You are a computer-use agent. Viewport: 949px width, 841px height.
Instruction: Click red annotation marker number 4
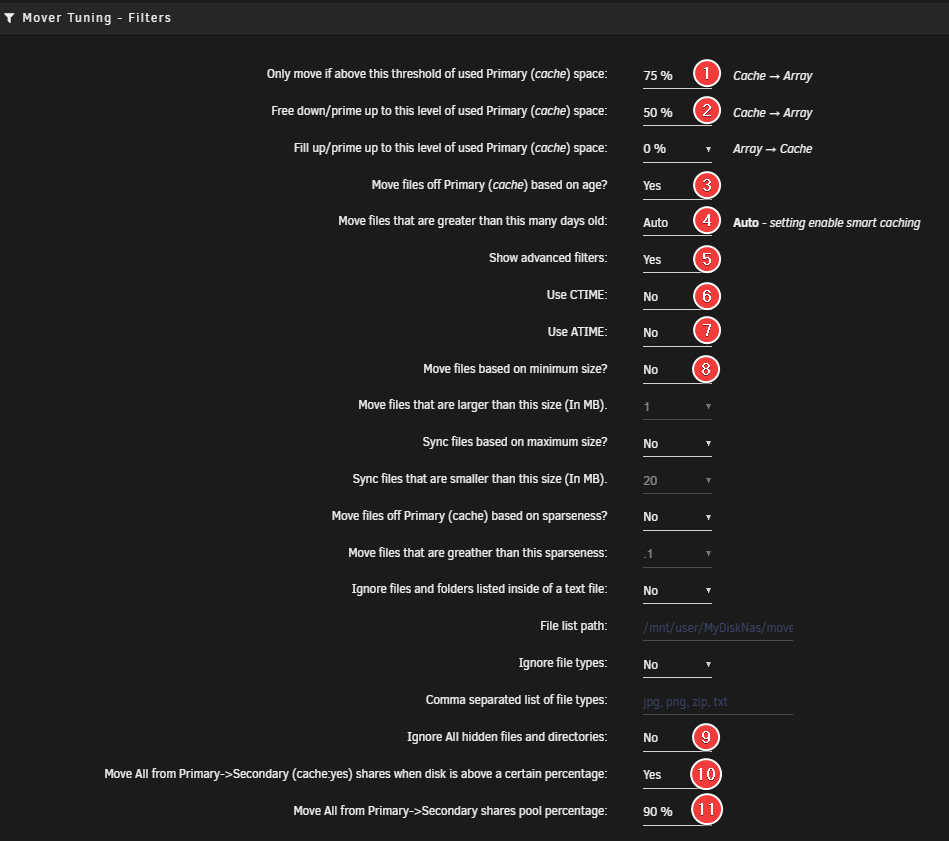(707, 221)
